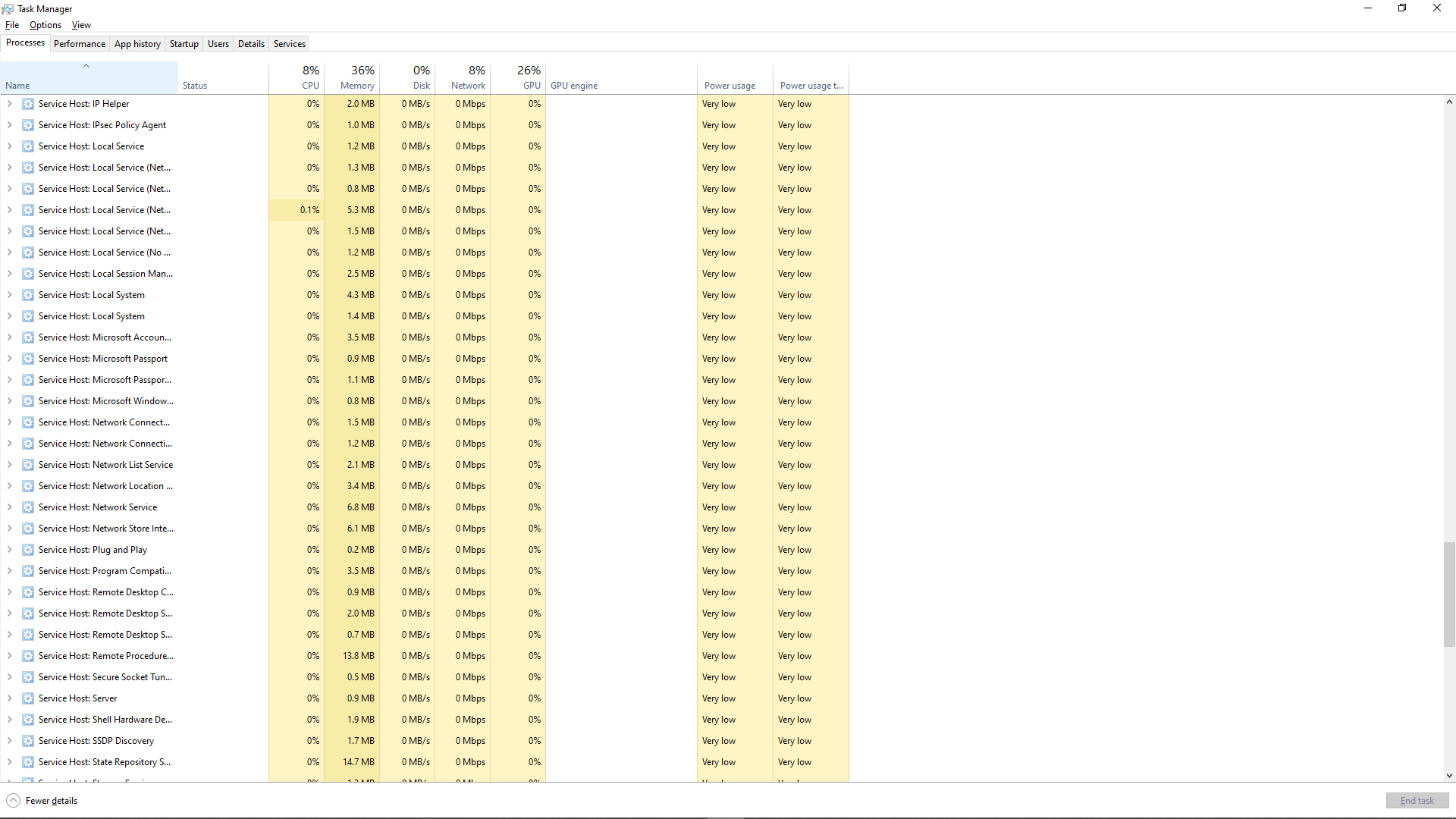Image resolution: width=1456 pixels, height=819 pixels.
Task: Open the Options menu
Action: pyautogui.click(x=45, y=25)
